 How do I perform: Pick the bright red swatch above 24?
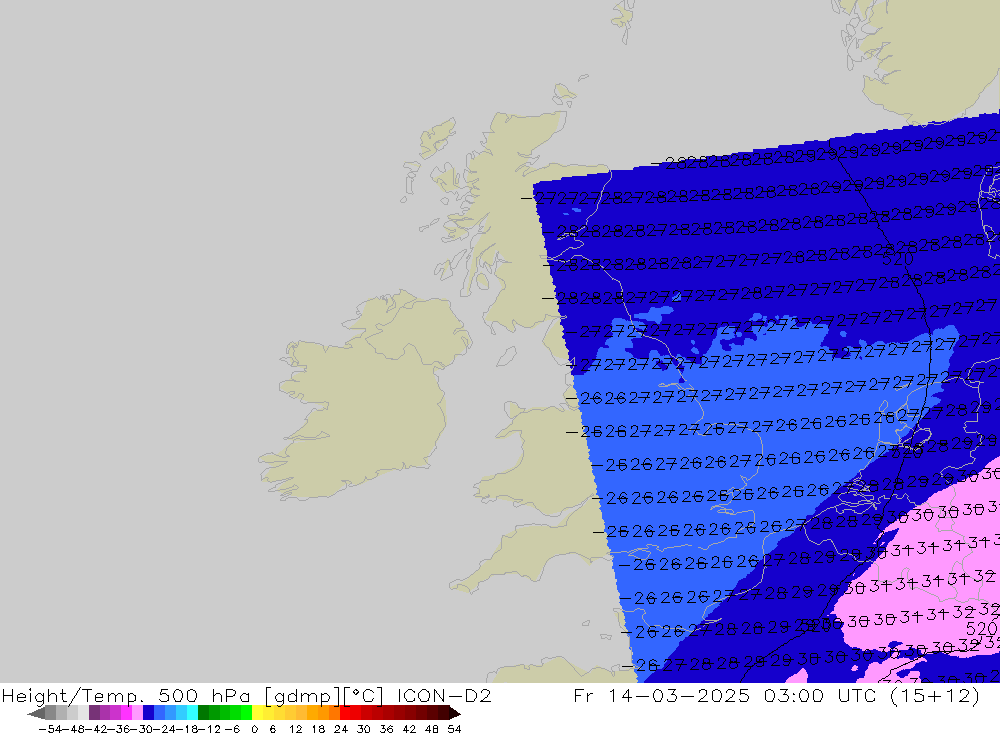point(345,713)
